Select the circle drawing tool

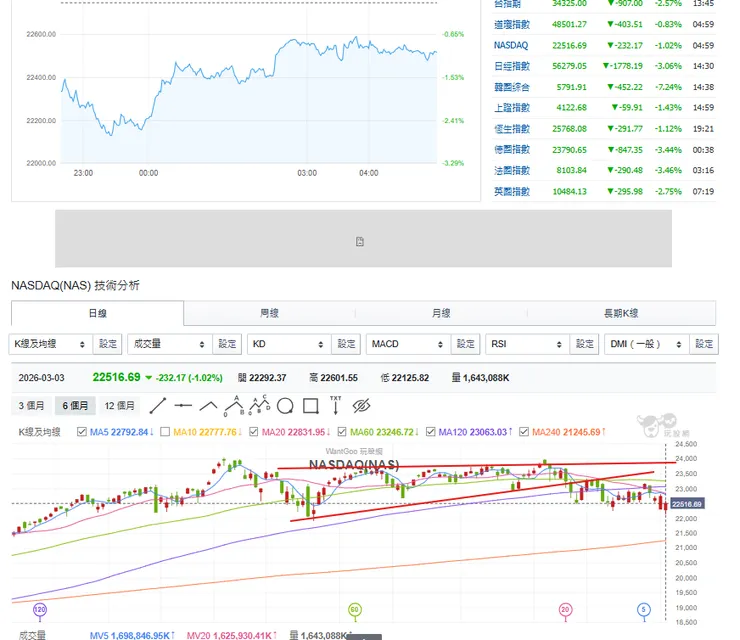285,406
